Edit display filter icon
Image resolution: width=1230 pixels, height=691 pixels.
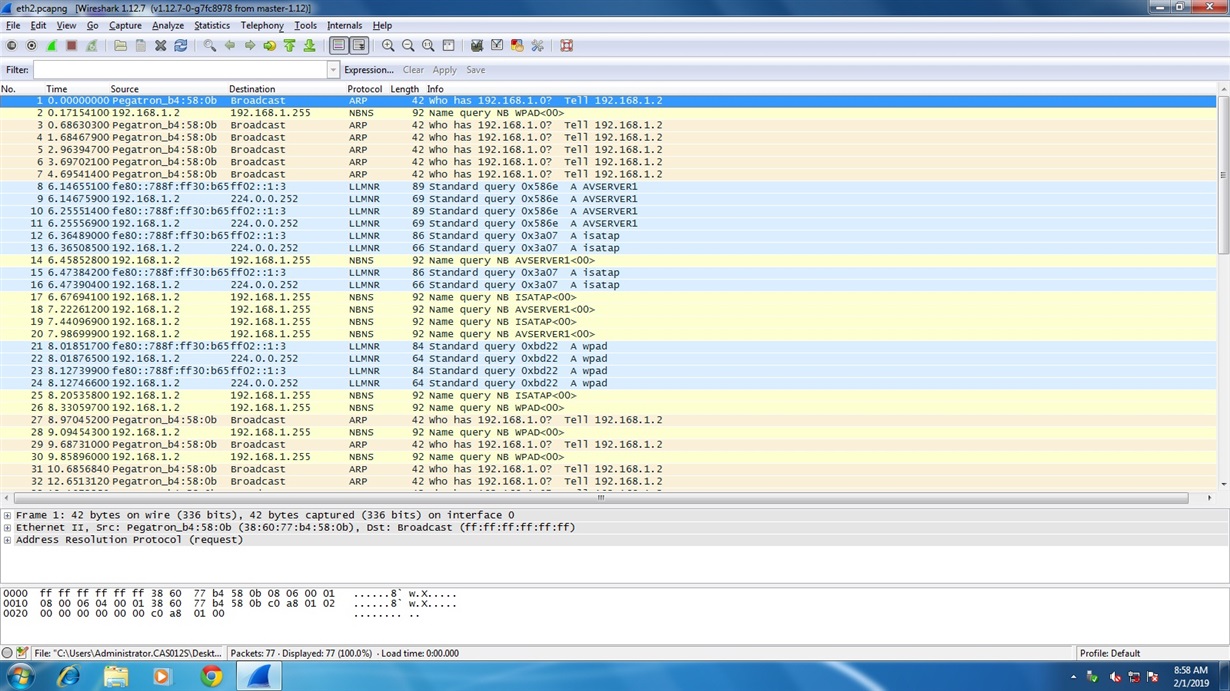click(497, 46)
